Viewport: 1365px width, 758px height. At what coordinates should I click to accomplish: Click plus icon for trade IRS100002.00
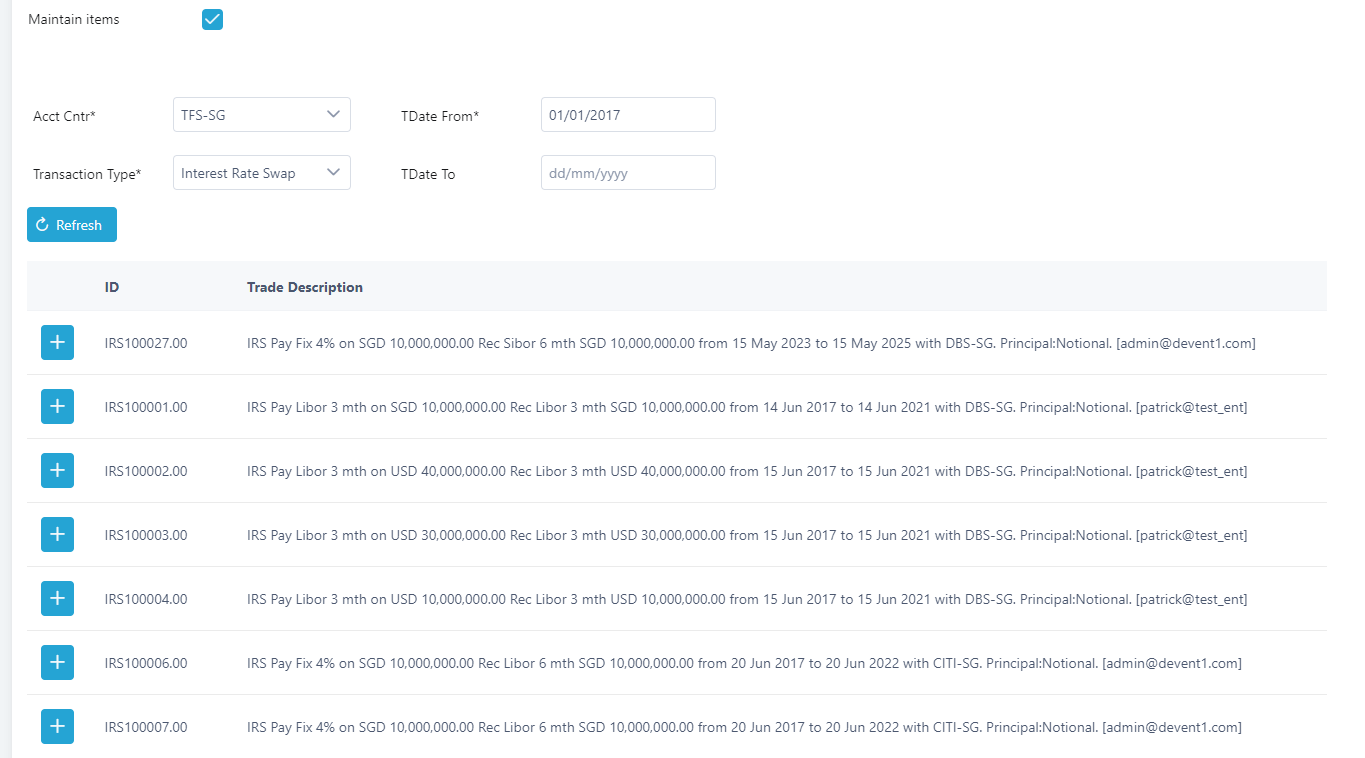click(57, 471)
